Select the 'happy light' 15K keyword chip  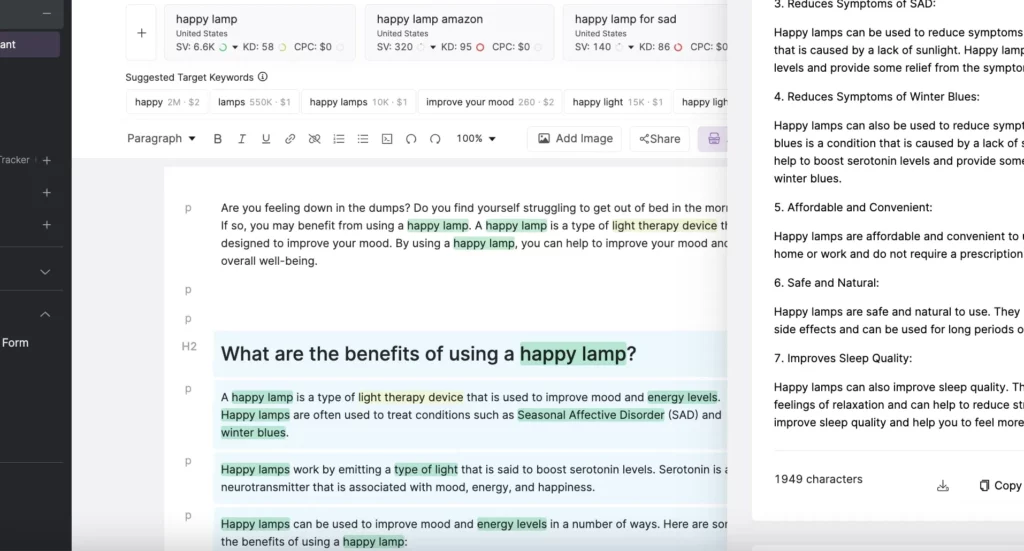click(617, 102)
